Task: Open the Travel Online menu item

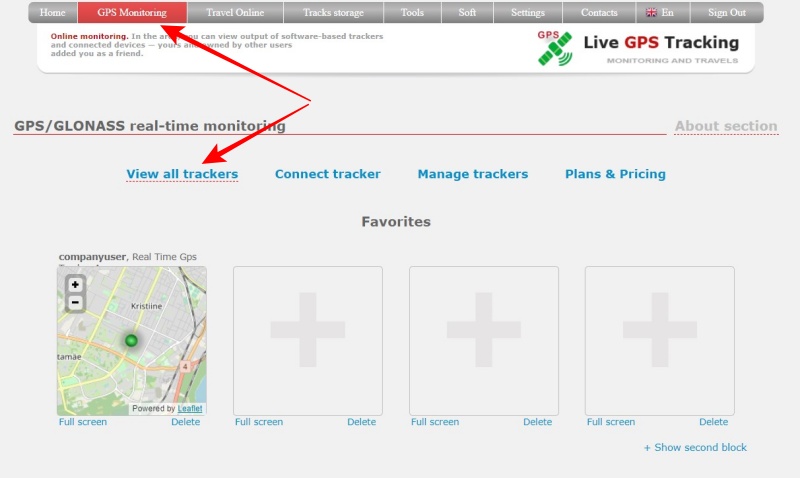Action: tap(235, 13)
